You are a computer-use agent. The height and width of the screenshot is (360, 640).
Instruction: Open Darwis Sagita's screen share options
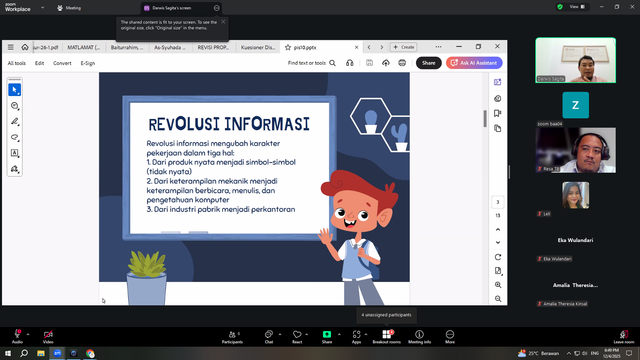[216, 8]
